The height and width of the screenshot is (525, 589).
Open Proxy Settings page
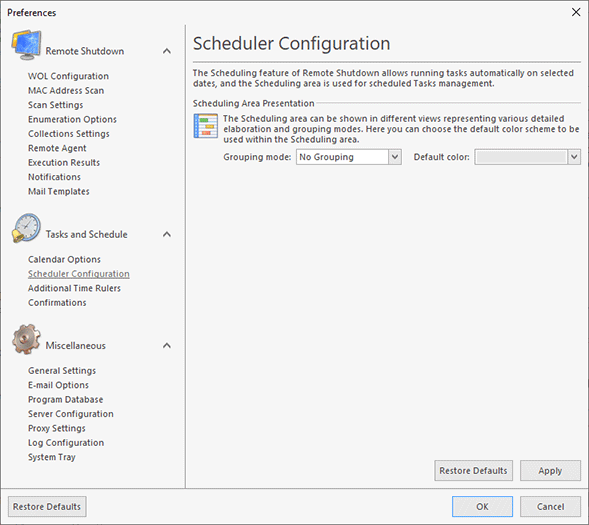click(57, 428)
